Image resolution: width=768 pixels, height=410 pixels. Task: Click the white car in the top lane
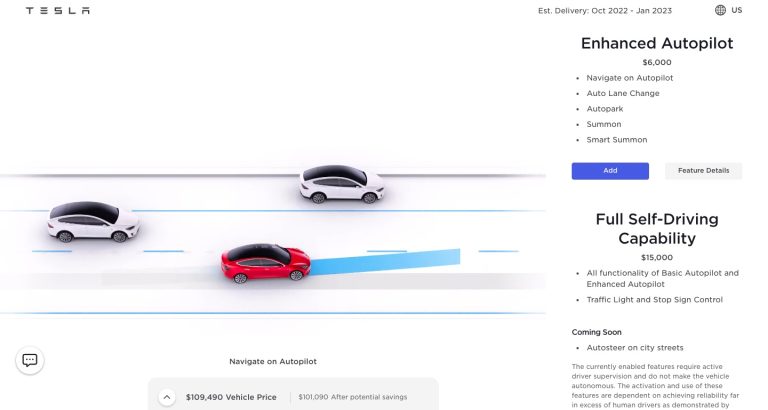341,184
